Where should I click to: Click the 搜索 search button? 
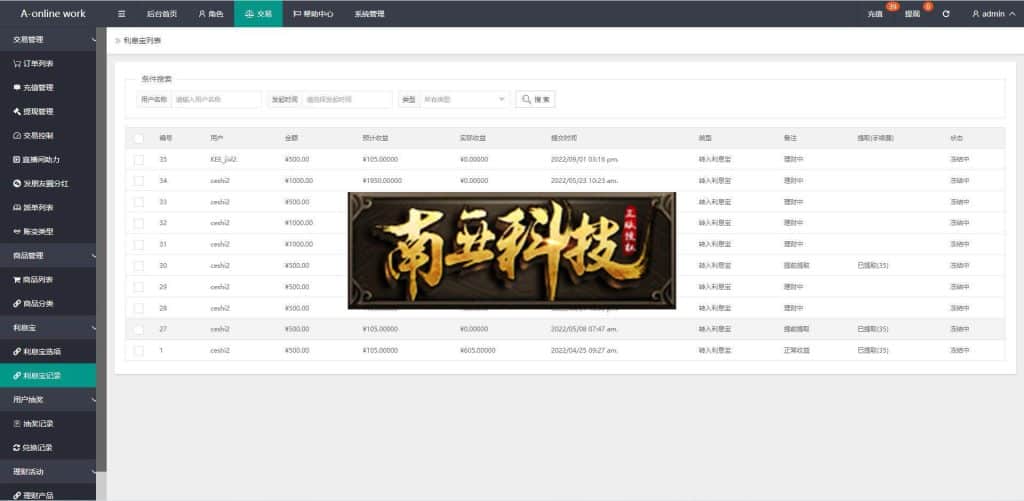(x=536, y=99)
